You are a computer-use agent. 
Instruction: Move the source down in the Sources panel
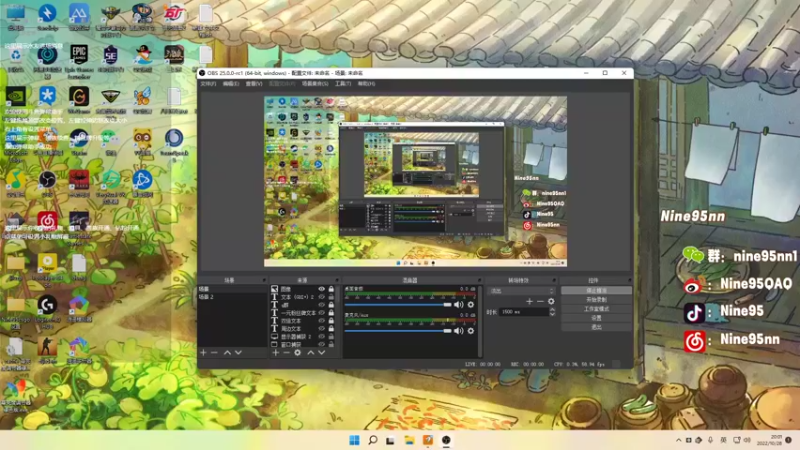pos(321,353)
